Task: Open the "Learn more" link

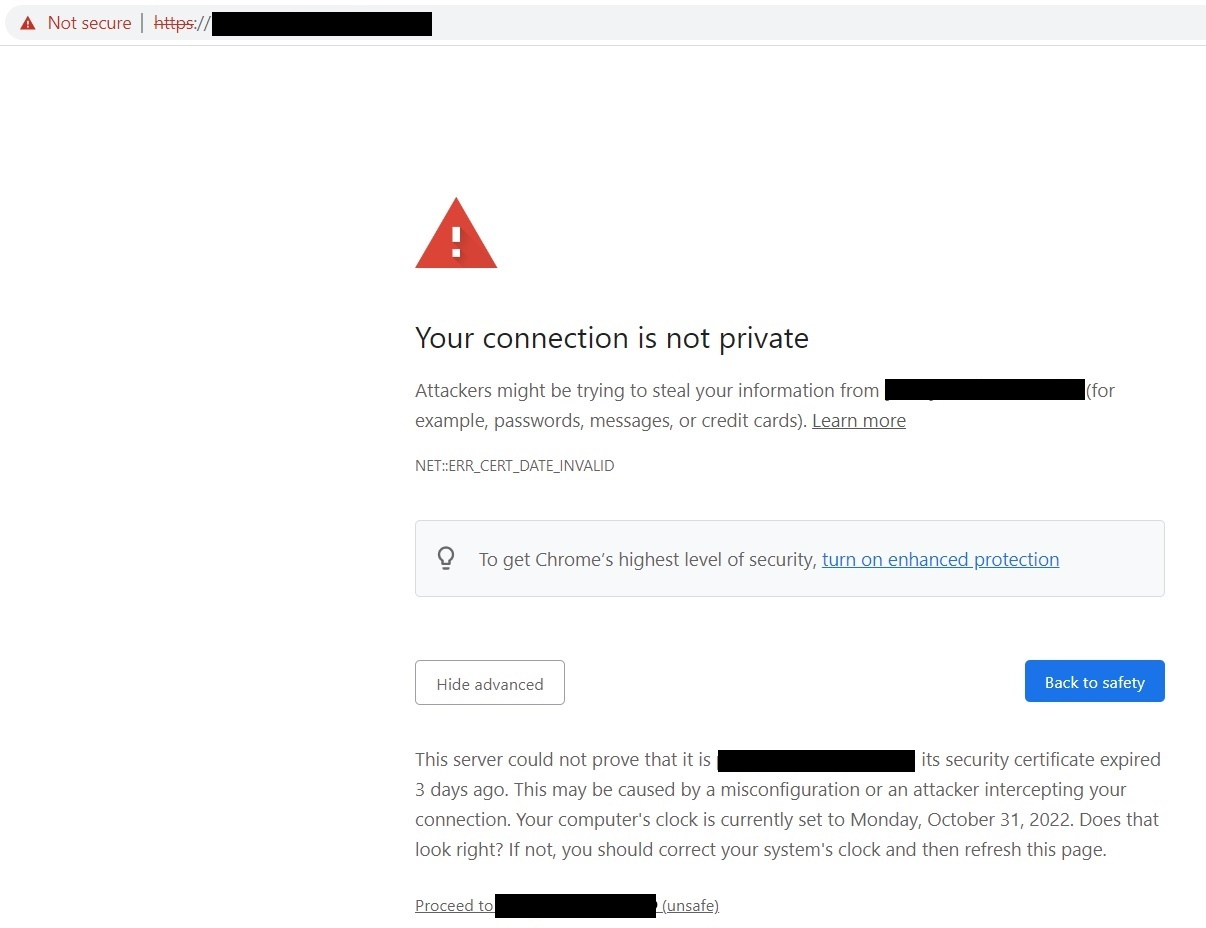Action: click(858, 421)
